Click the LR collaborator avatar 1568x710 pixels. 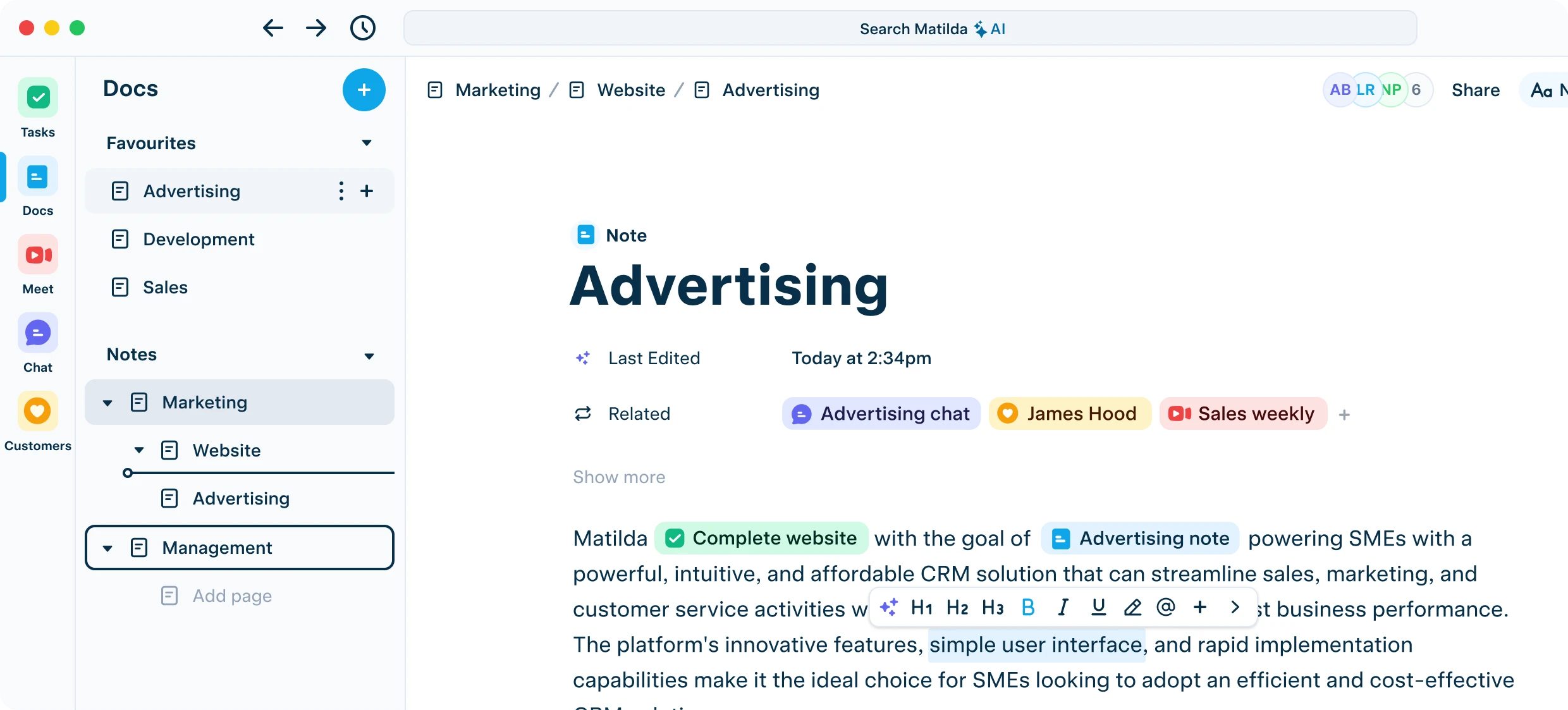tap(1366, 90)
